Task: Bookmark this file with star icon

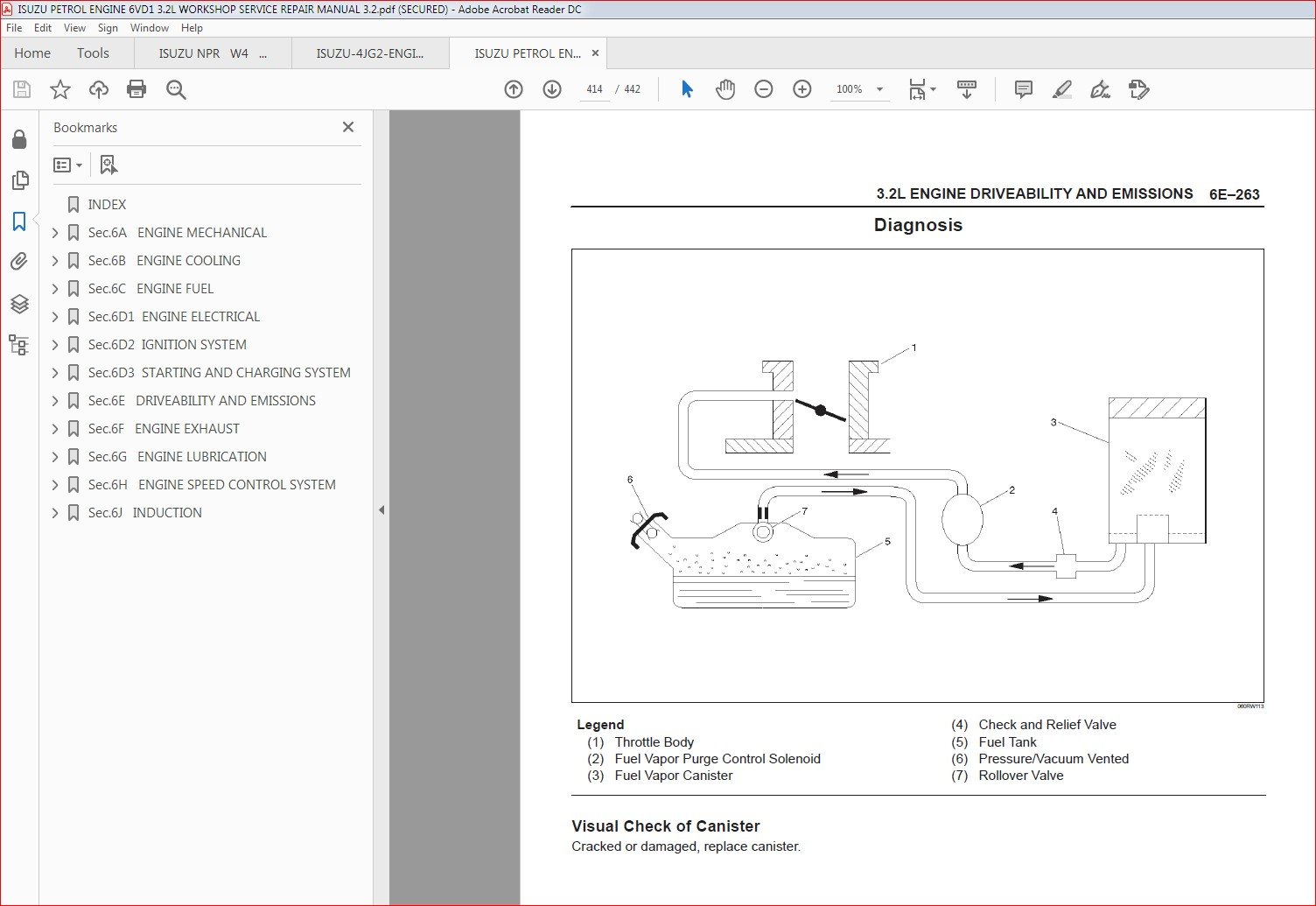Action: coord(60,89)
